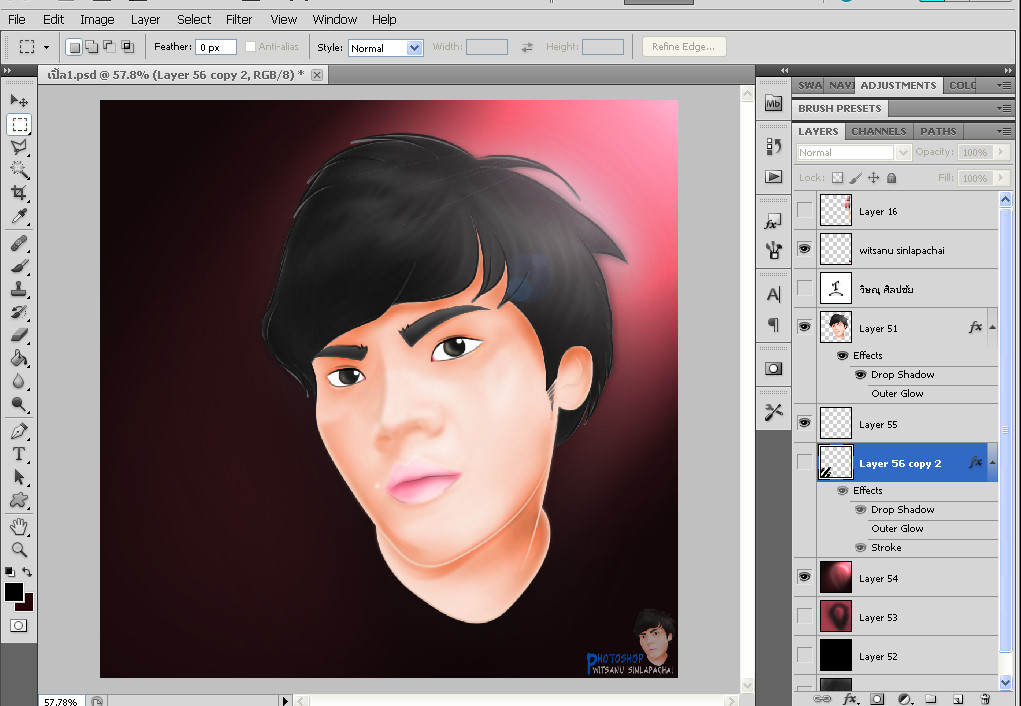Viewport: 1021px width, 706px height.
Task: Click the delete layer trash icon
Action: [x=984, y=699]
